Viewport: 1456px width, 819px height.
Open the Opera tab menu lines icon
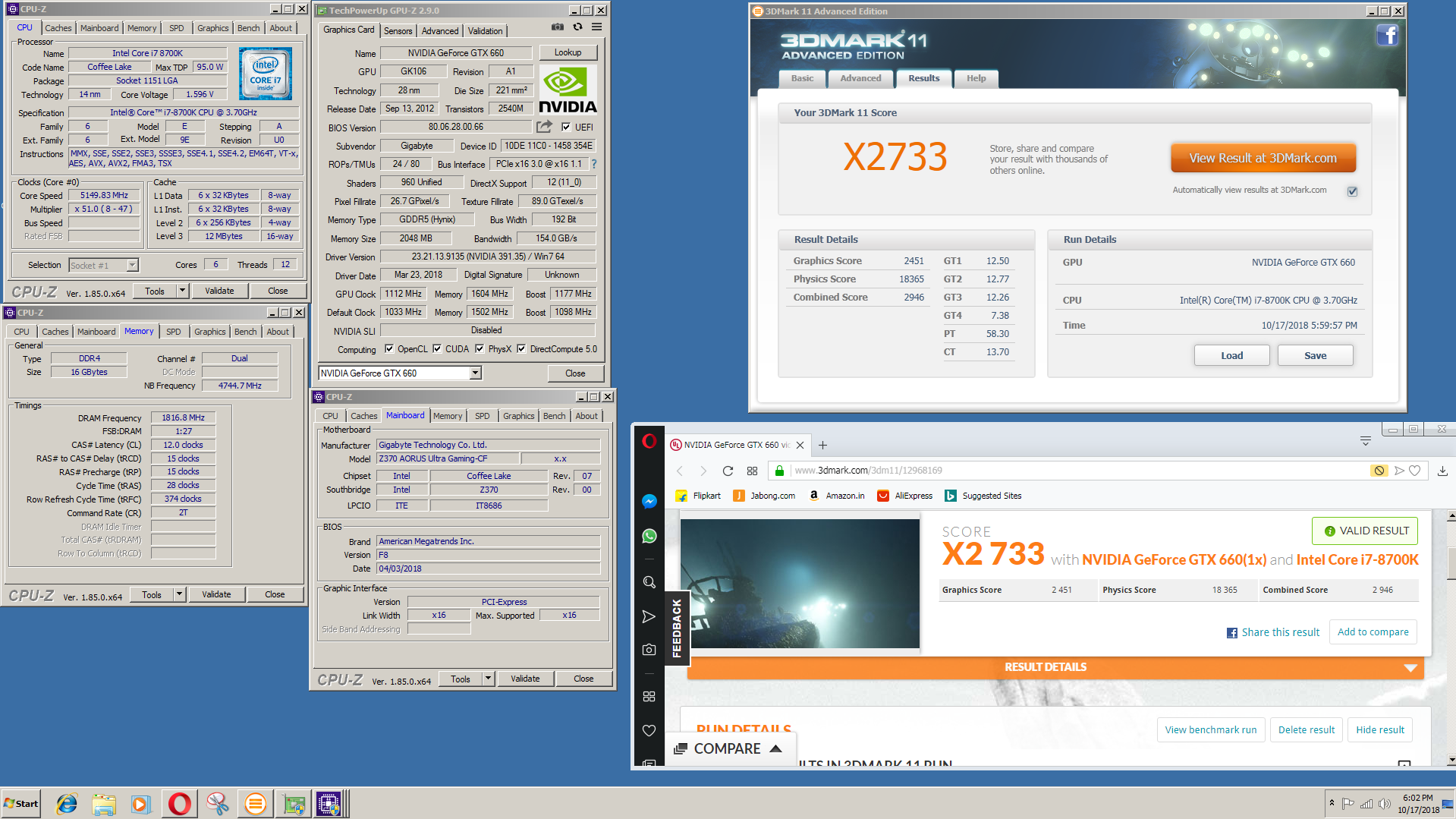(1365, 441)
